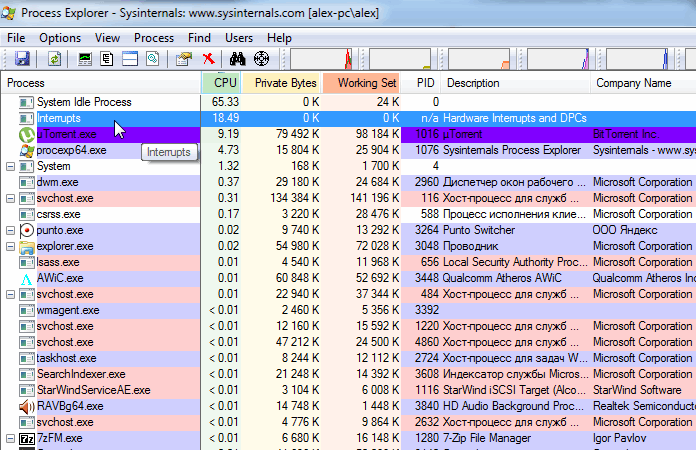Open the System Information graph icon
This screenshot has height=450, width=696.
[x=85, y=59]
